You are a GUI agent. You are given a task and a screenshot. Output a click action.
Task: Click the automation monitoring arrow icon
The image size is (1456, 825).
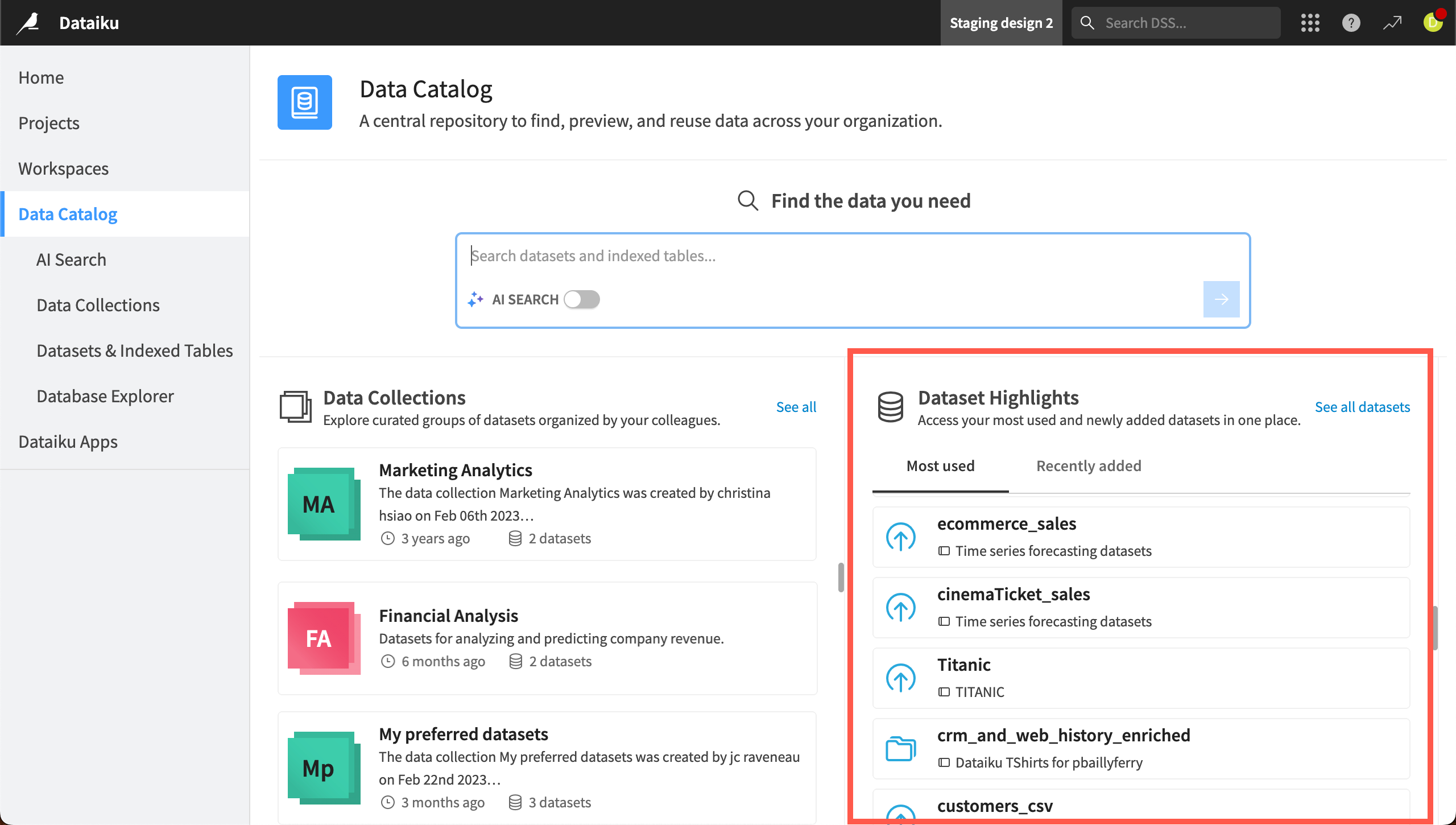tap(1392, 23)
